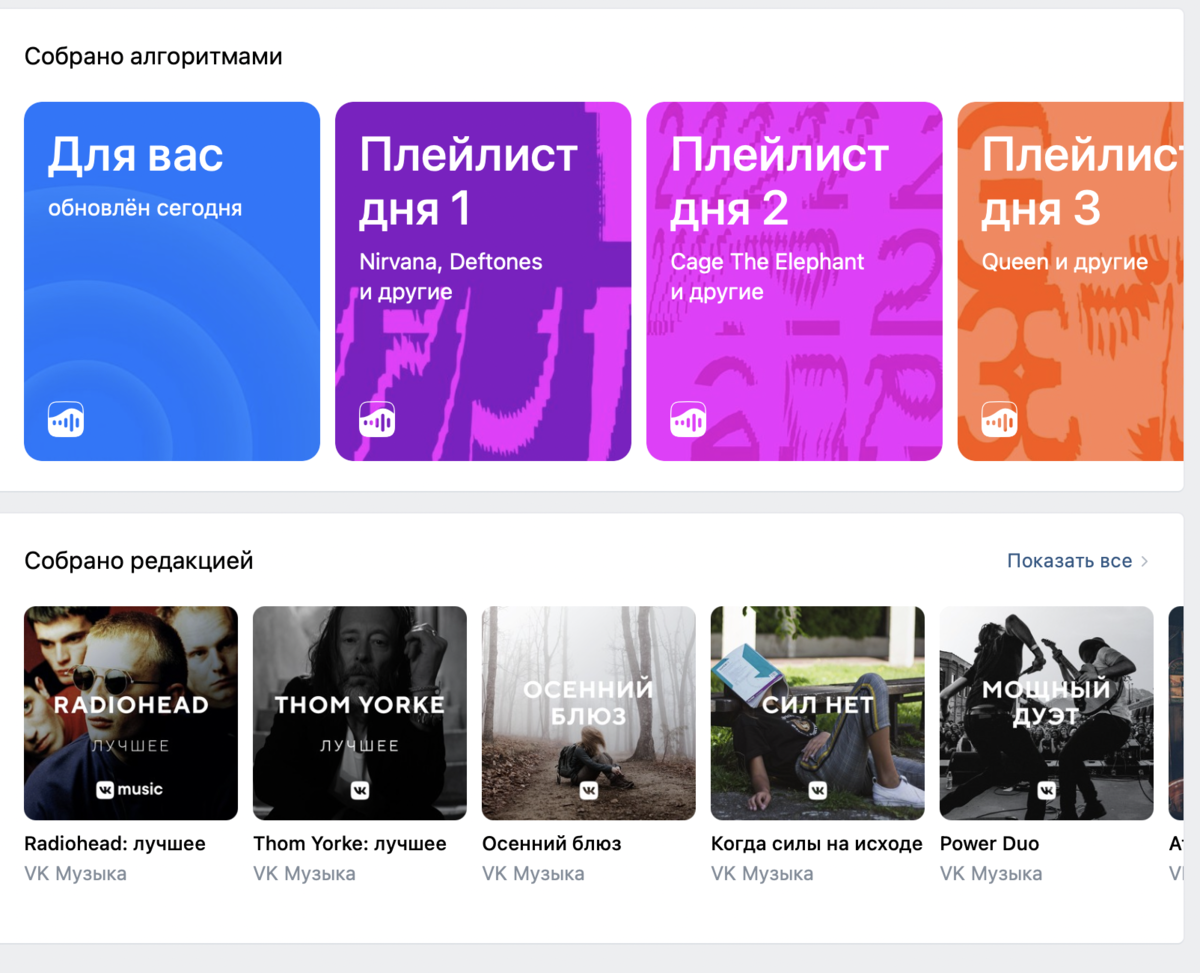Click the VK music logo on the Radiohead cover
Image resolution: width=1200 pixels, height=973 pixels.
[130, 790]
